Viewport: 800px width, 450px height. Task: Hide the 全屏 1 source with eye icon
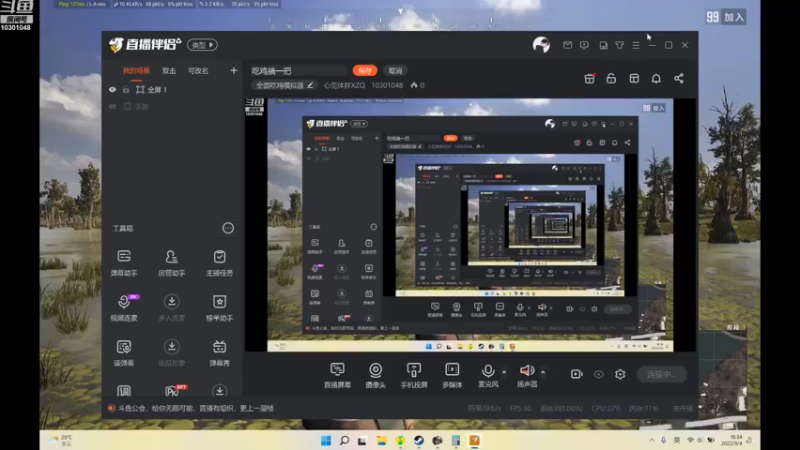tap(112, 90)
